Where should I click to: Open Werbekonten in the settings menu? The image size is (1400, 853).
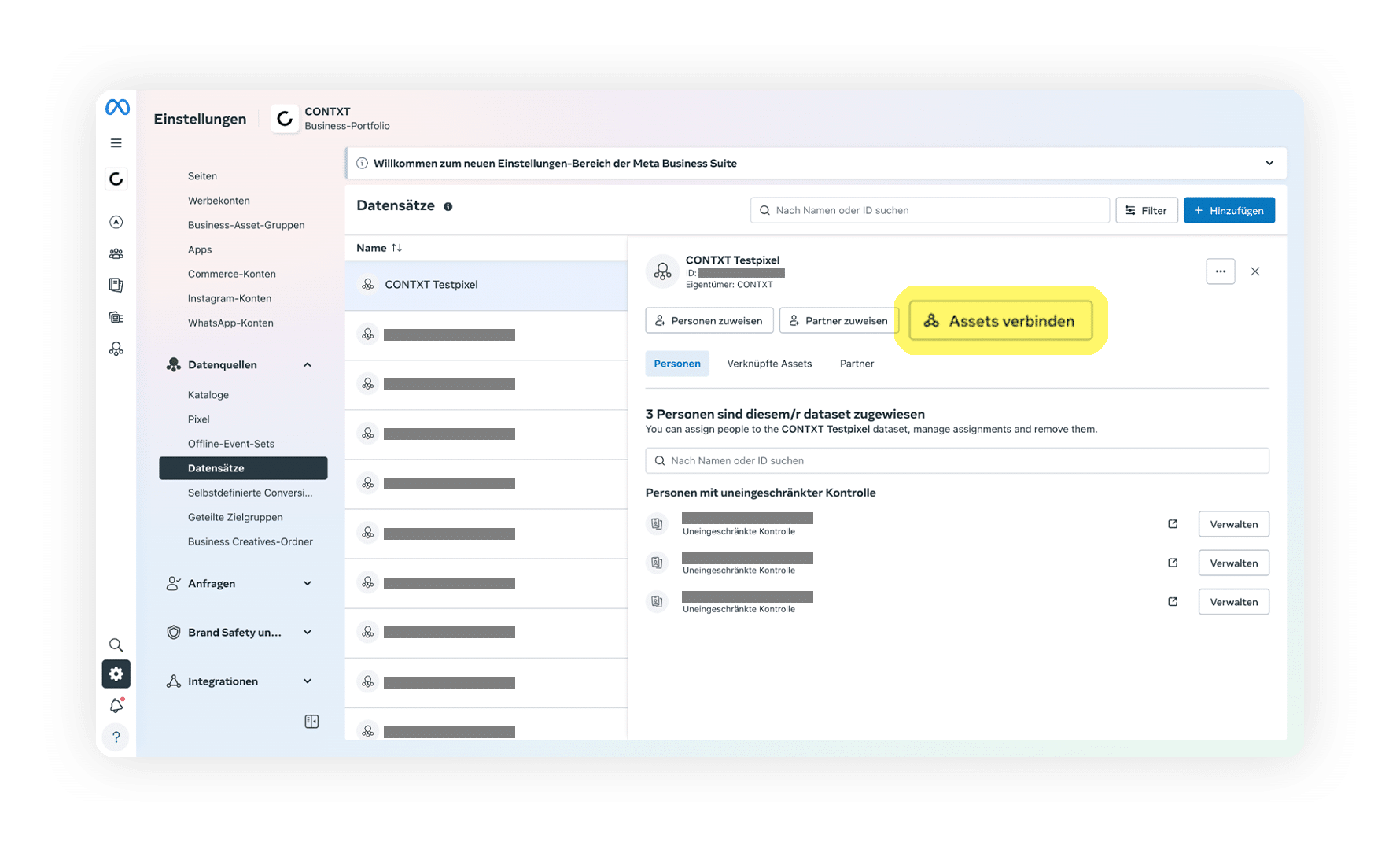coord(219,201)
